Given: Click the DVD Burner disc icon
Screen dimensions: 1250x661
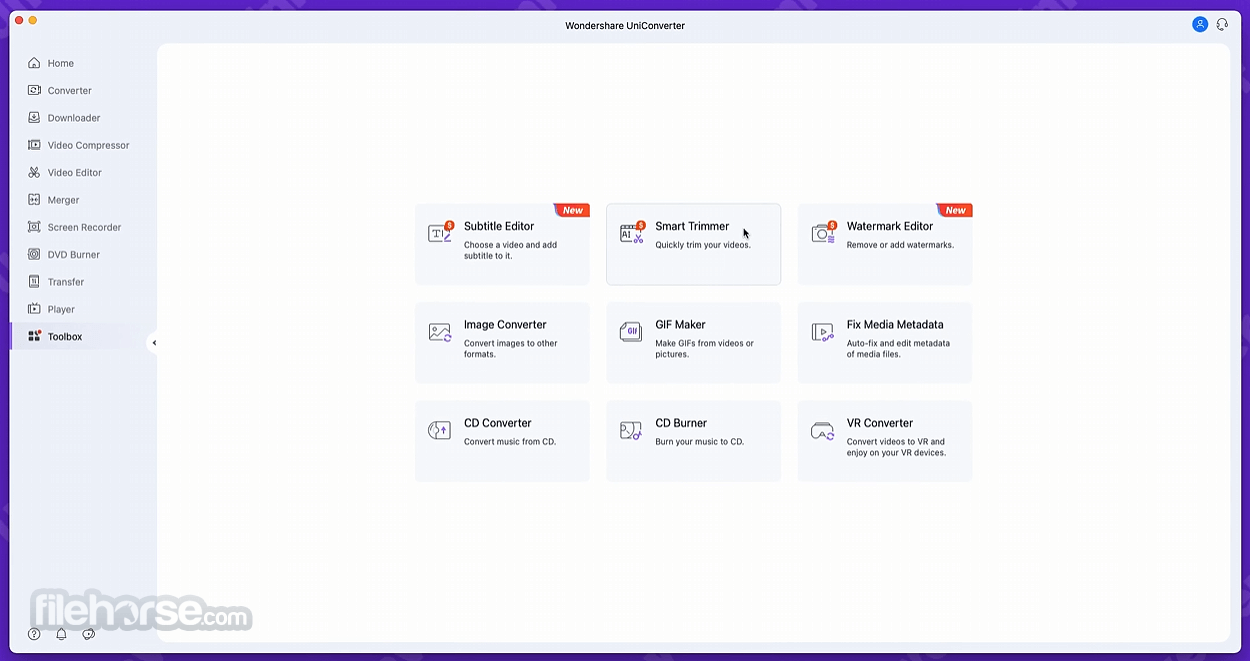Looking at the screenshot, I should [34, 254].
